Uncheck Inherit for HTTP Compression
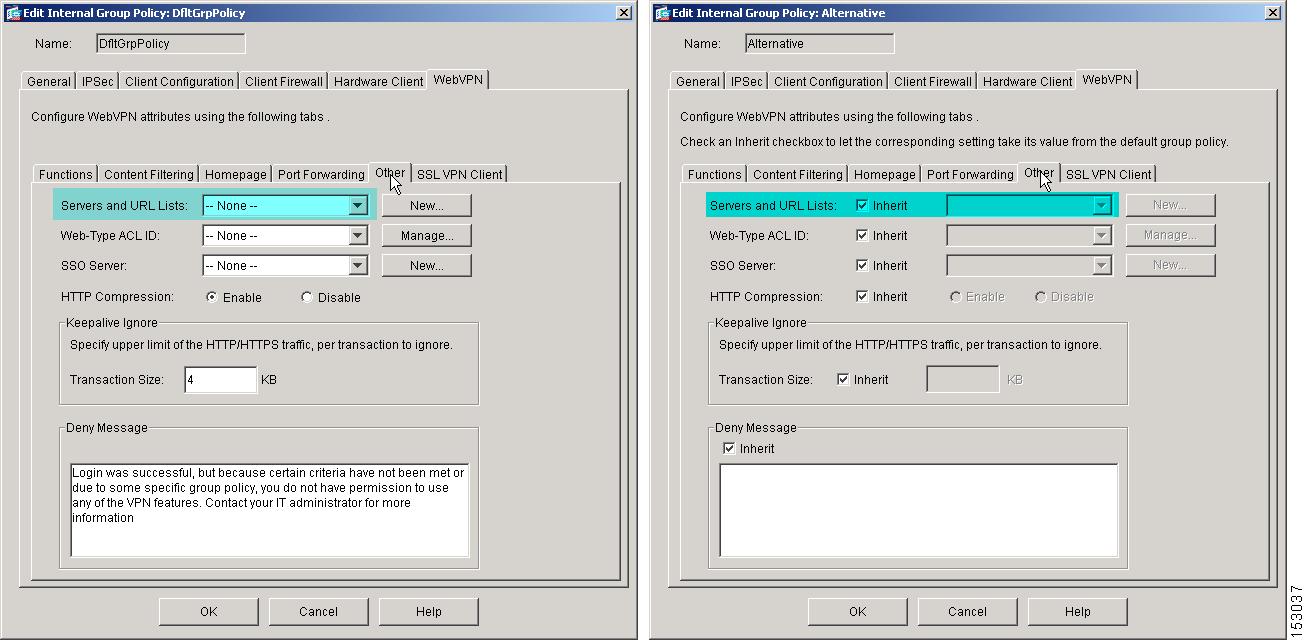 tap(862, 296)
